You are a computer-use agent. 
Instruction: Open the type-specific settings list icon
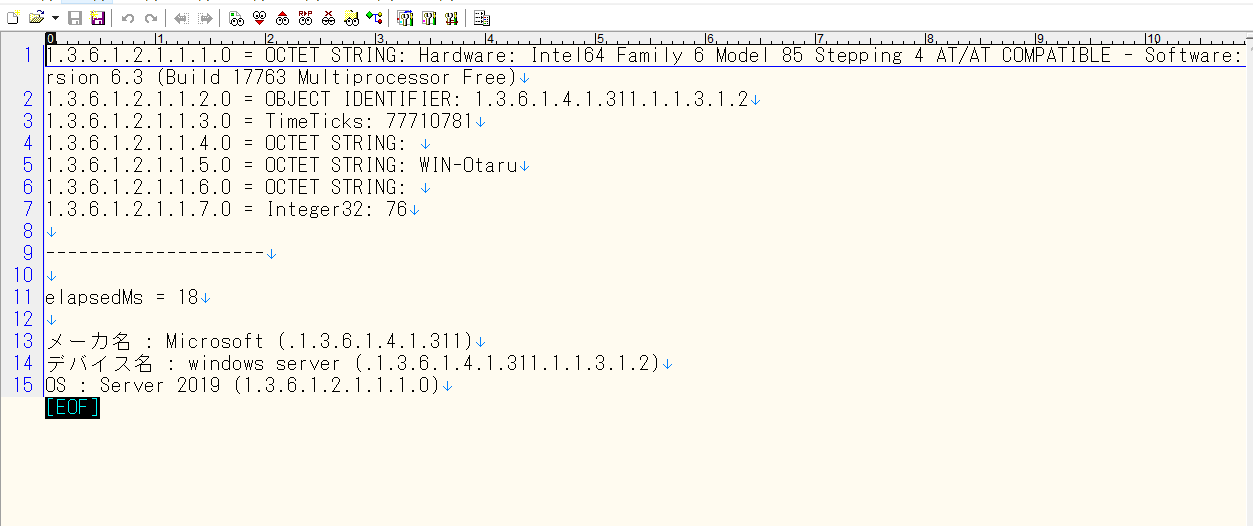pyautogui.click(x=405, y=18)
